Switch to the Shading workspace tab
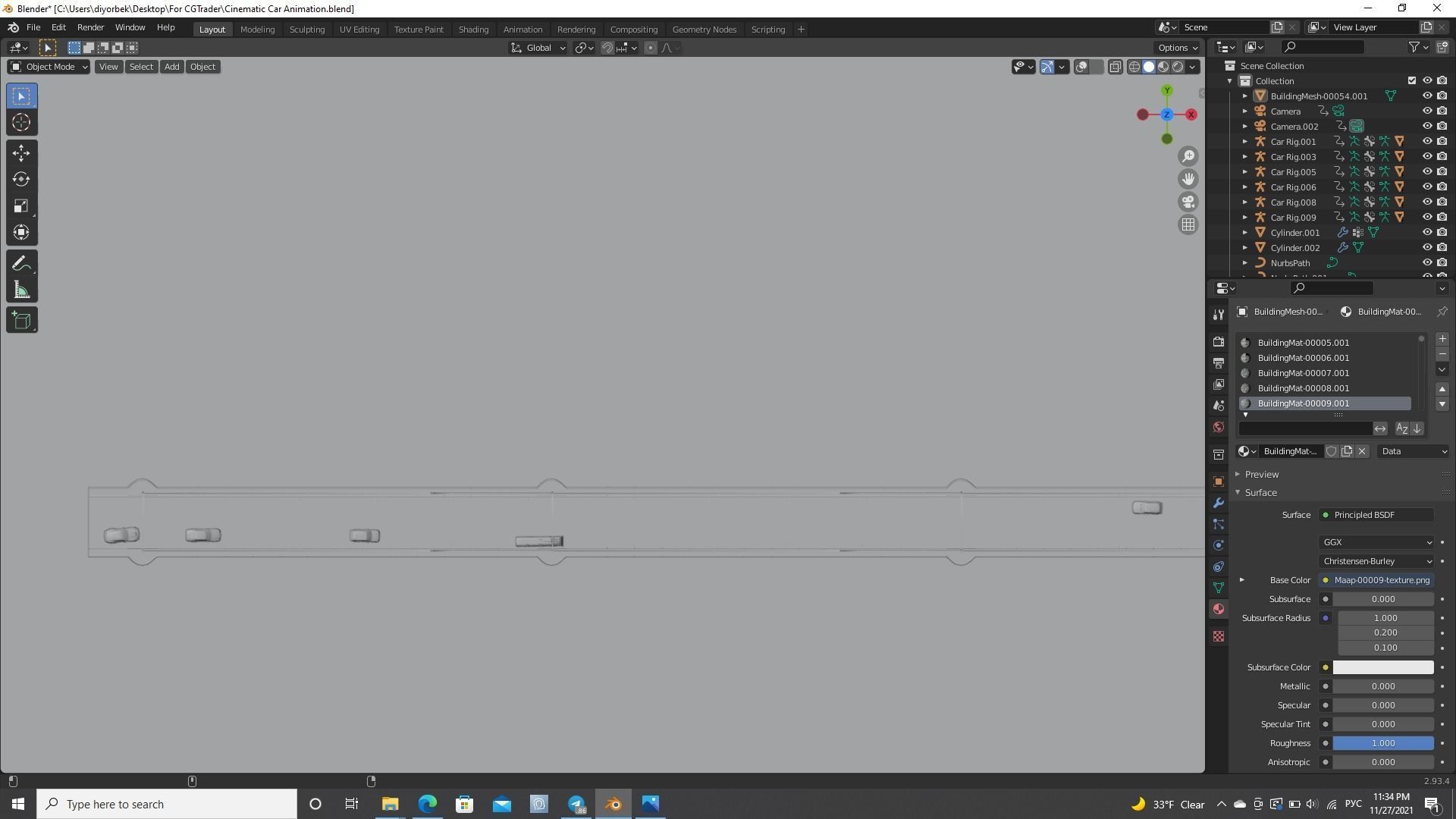The image size is (1456, 819). pos(473,29)
